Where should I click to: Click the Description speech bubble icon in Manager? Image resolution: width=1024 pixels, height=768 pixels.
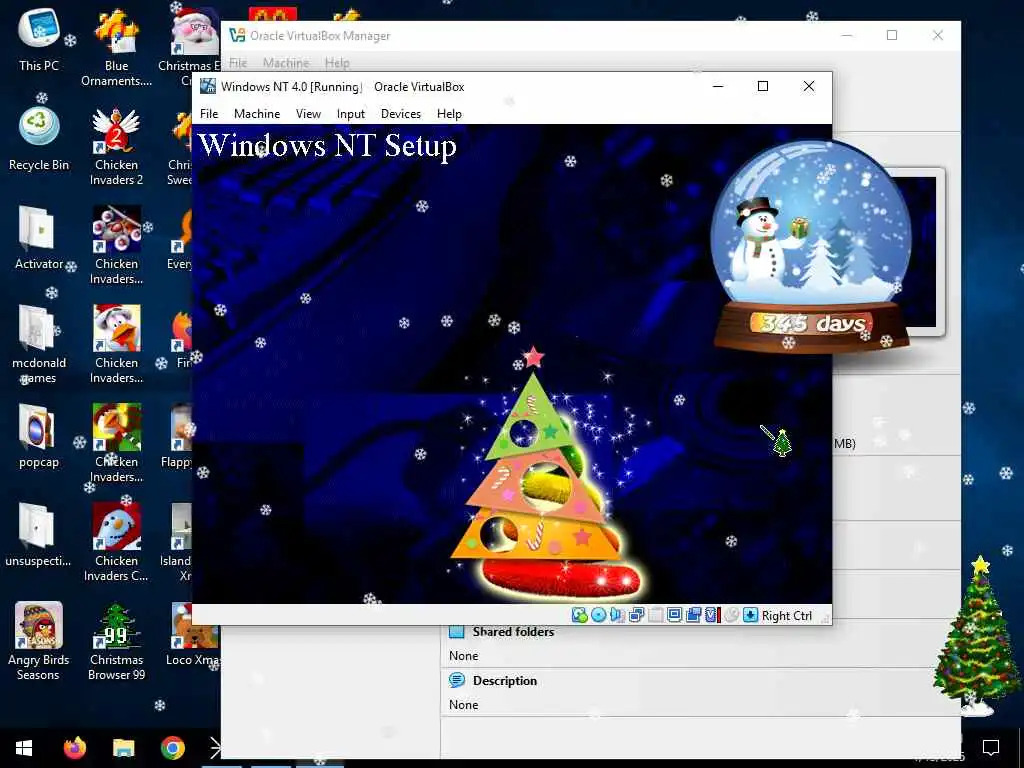coord(457,680)
